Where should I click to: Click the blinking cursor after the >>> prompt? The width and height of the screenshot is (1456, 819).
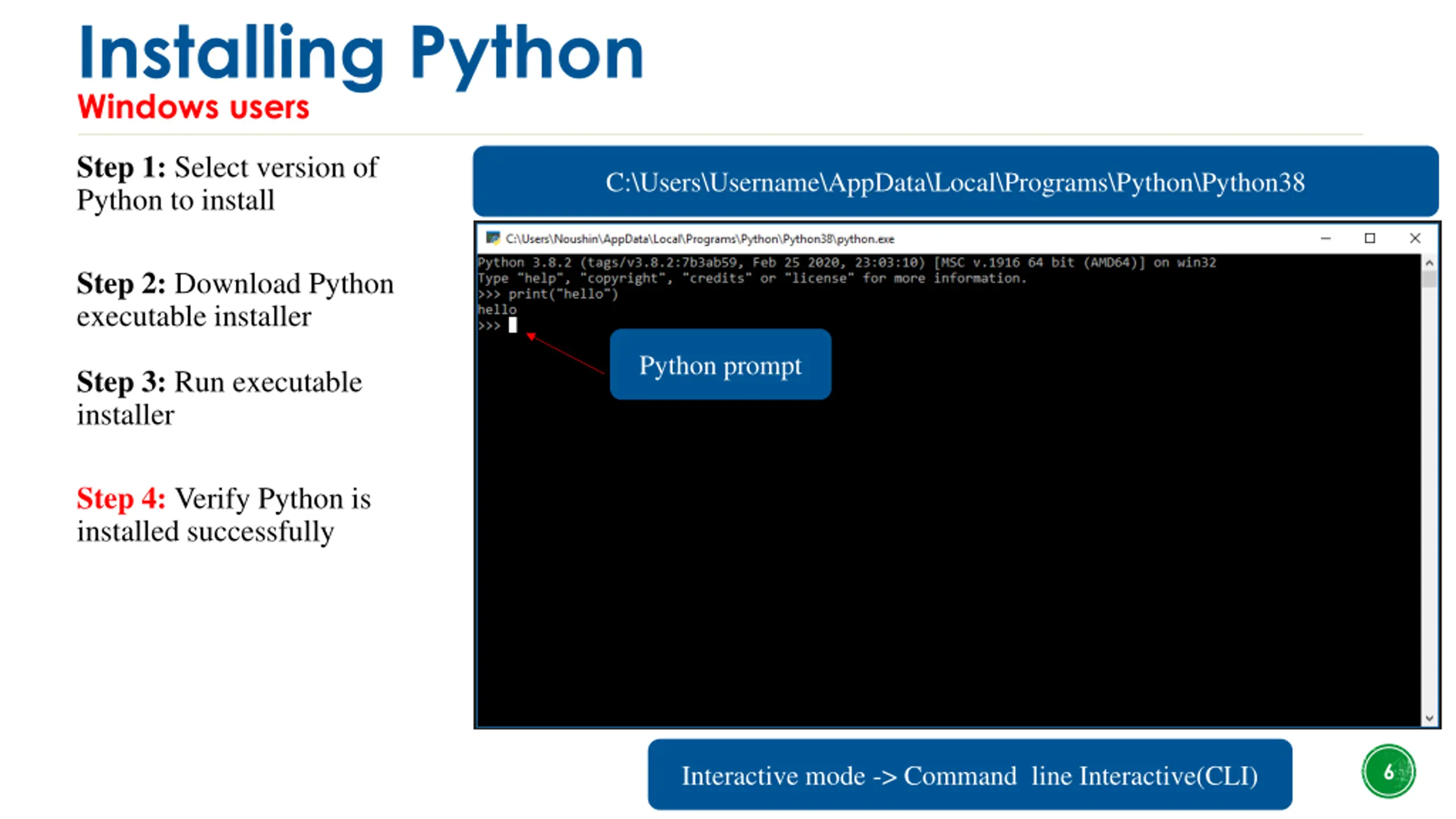(512, 325)
